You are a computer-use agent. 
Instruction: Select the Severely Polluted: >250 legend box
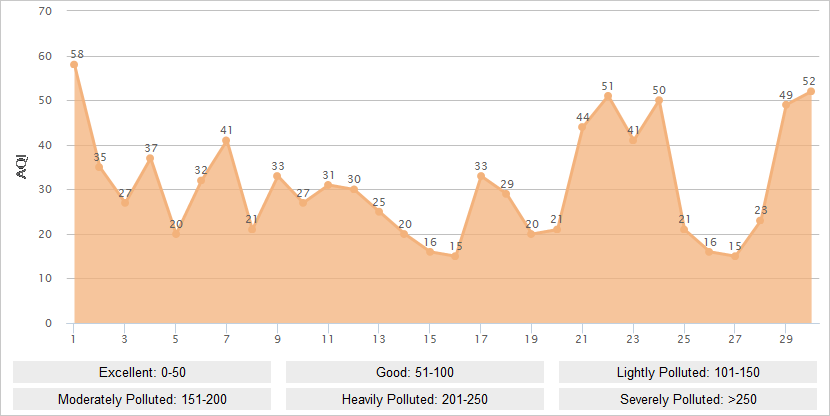pos(687,397)
